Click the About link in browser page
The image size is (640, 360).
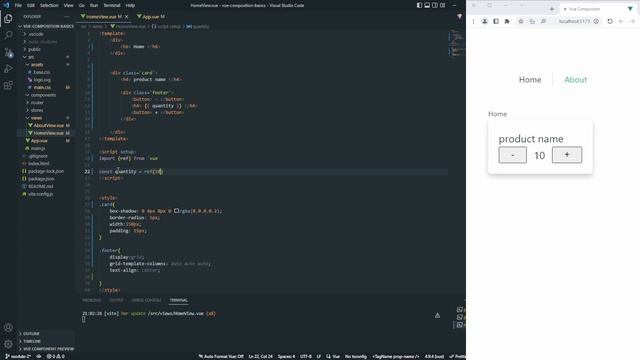click(576, 80)
